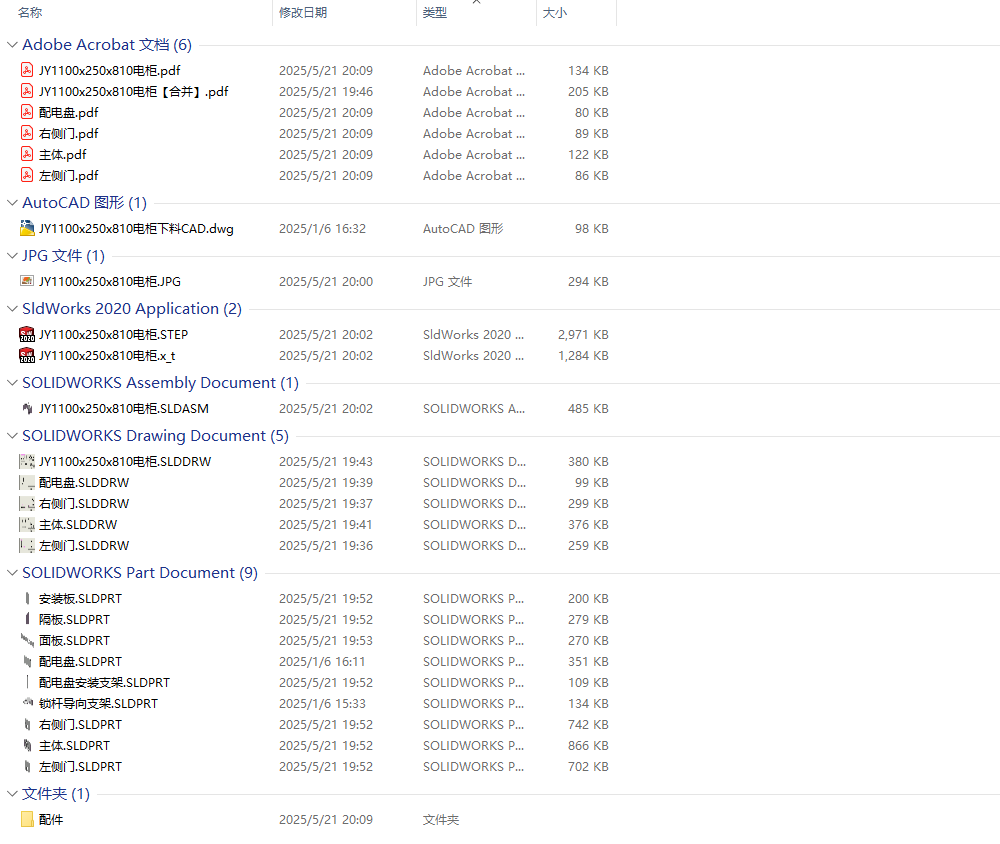This screenshot has width=1000, height=844.
Task: Click the AutoCAD 图形 type cell of the dwg file
Action: (463, 228)
